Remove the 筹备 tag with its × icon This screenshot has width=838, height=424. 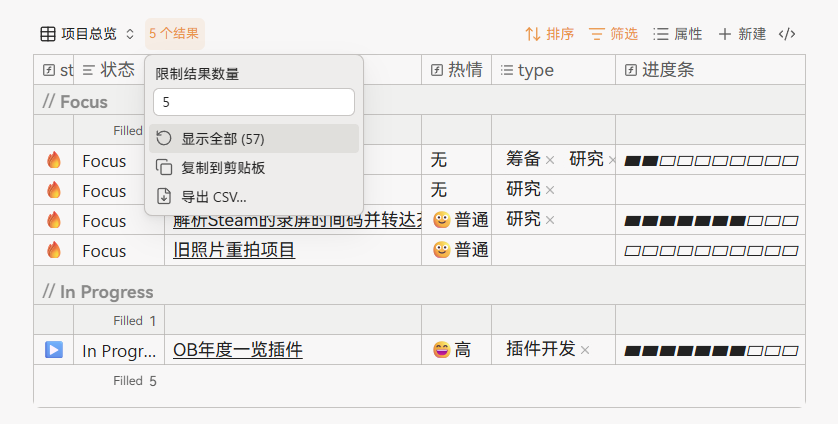549,160
